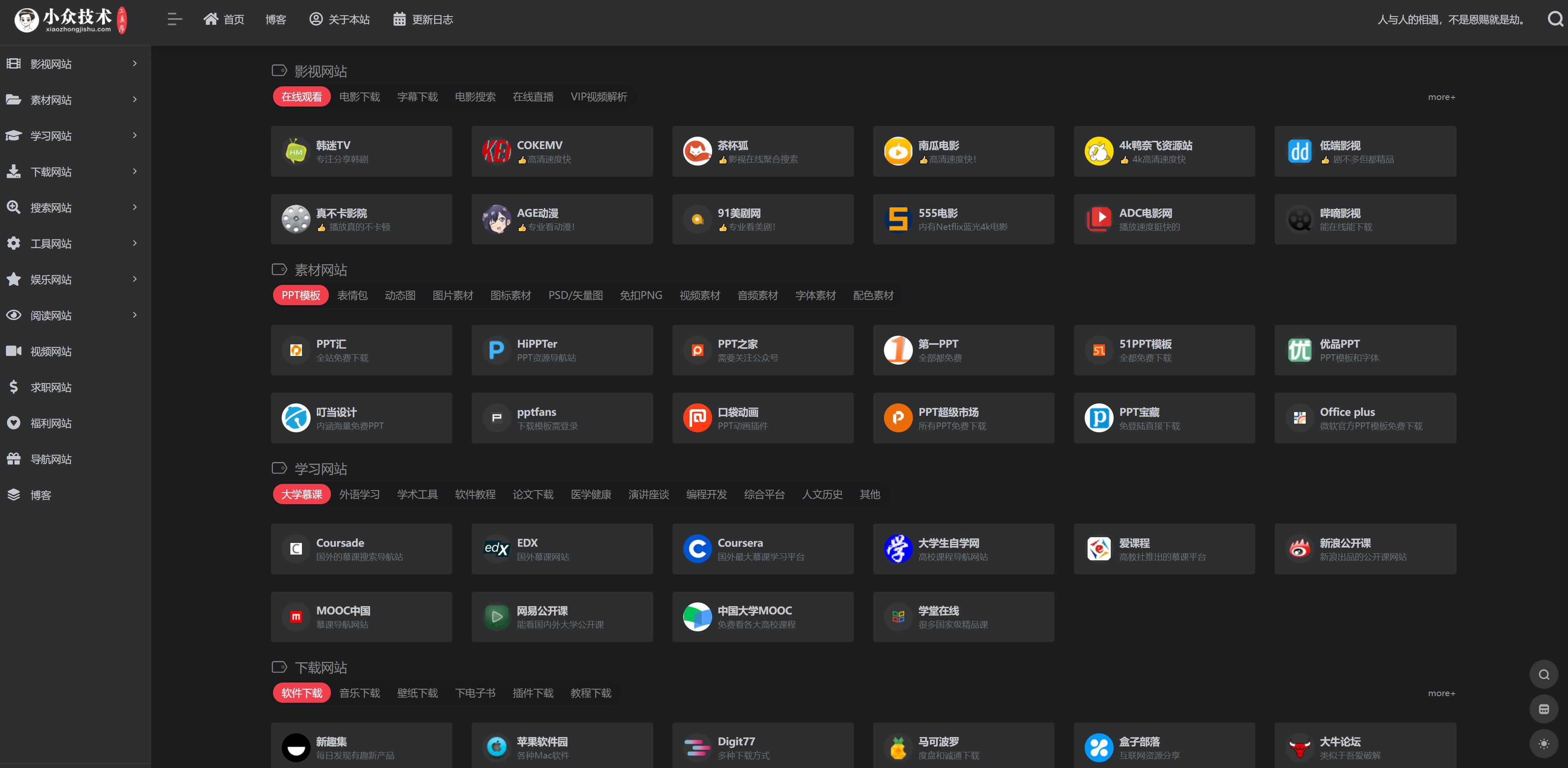Select the 图标素材 tab
Image resolution: width=1568 pixels, height=768 pixels.
click(510, 295)
